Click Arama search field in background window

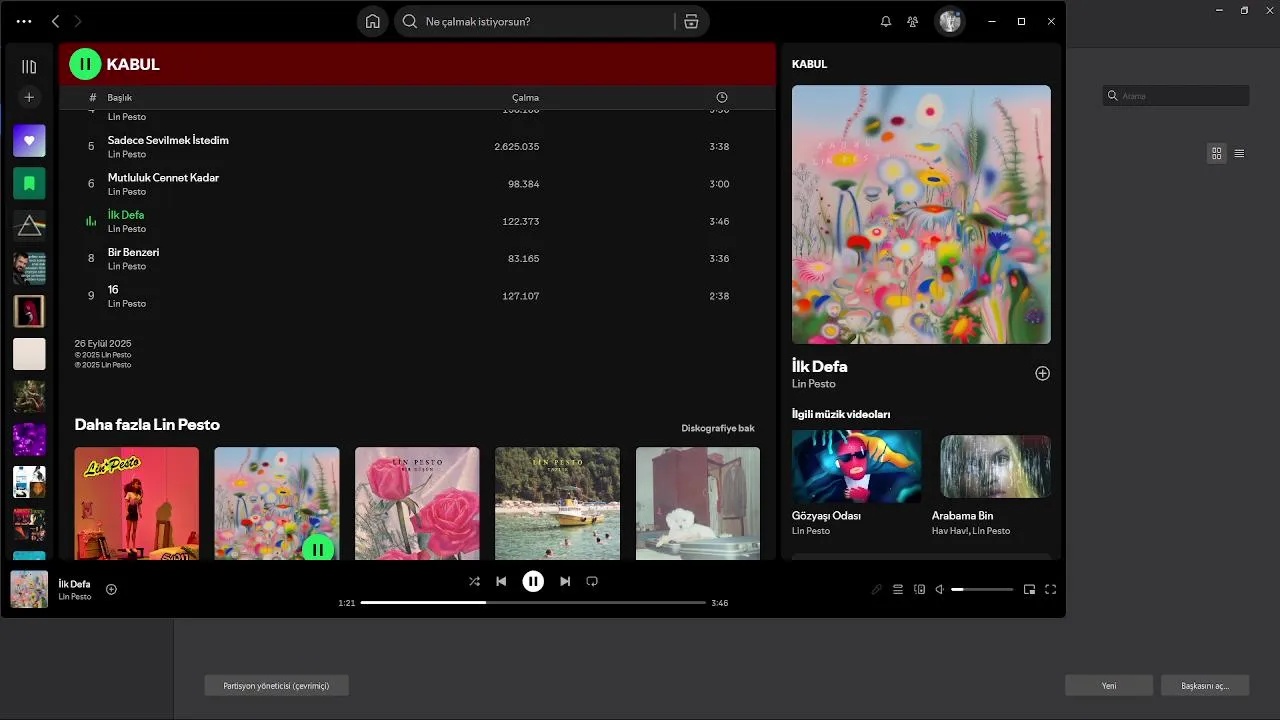pos(1176,96)
